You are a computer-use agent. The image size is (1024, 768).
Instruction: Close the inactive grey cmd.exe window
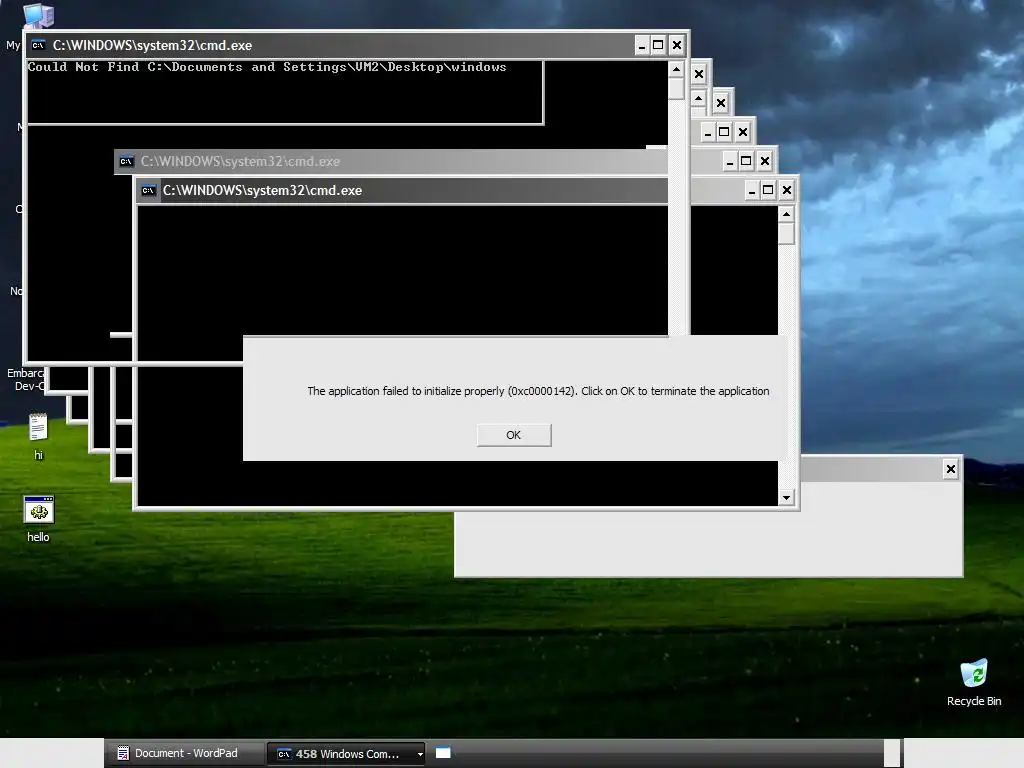point(765,161)
